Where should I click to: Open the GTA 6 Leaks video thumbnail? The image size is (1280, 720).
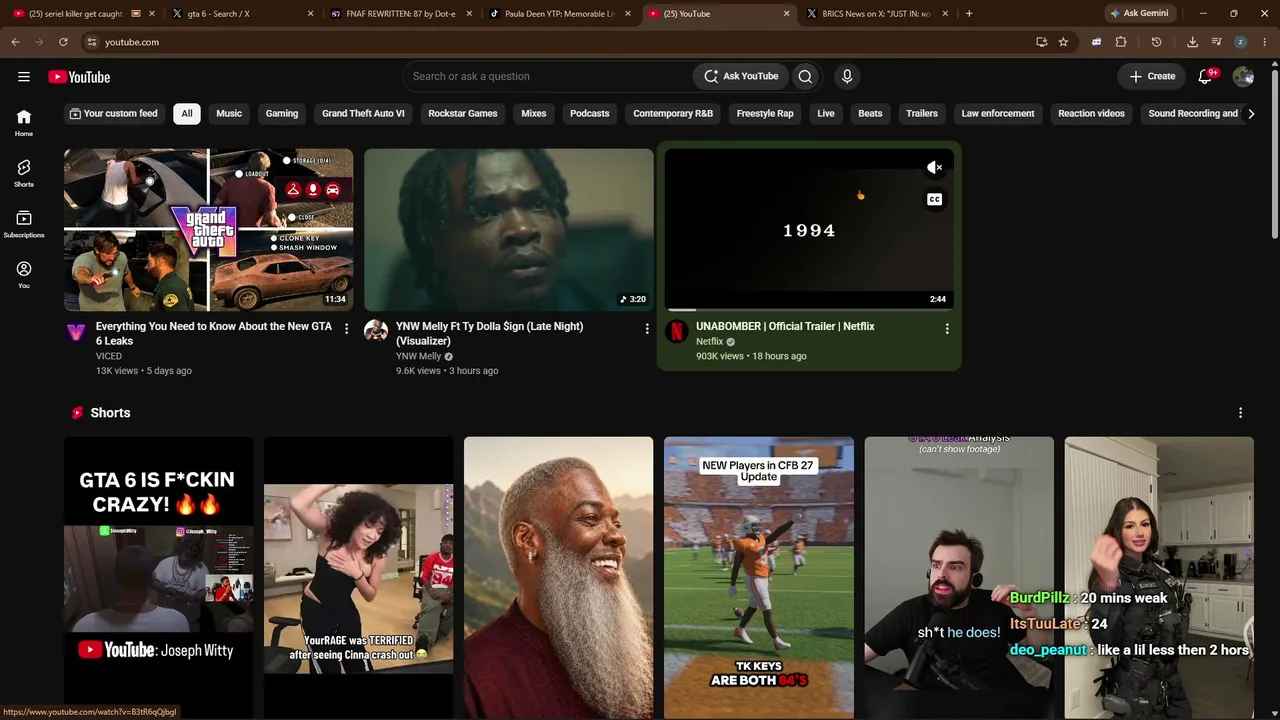pyautogui.click(x=209, y=230)
